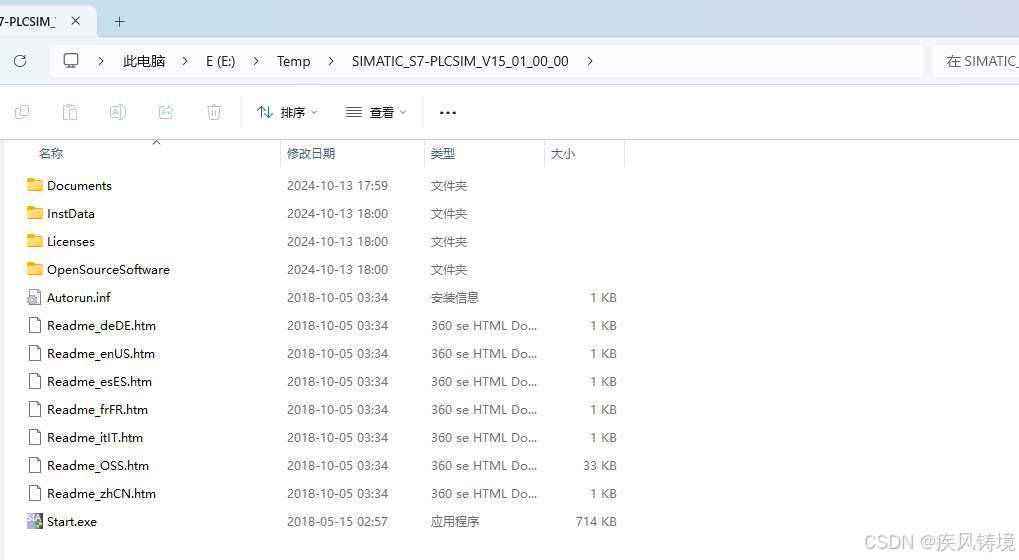
Task: Click the Readme_zhCN.htm file icon
Action: [x=34, y=493]
